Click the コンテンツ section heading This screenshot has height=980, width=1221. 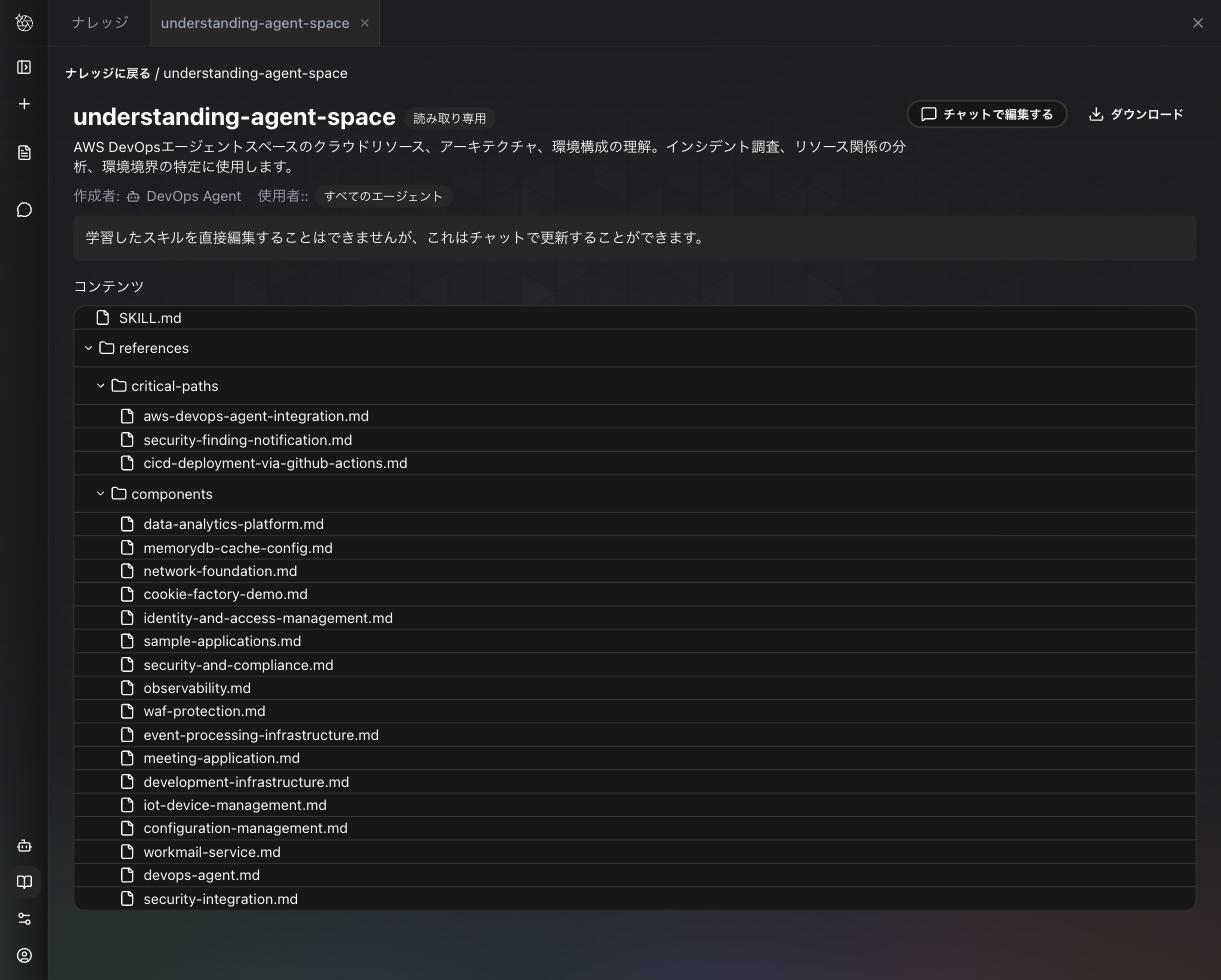[109, 286]
